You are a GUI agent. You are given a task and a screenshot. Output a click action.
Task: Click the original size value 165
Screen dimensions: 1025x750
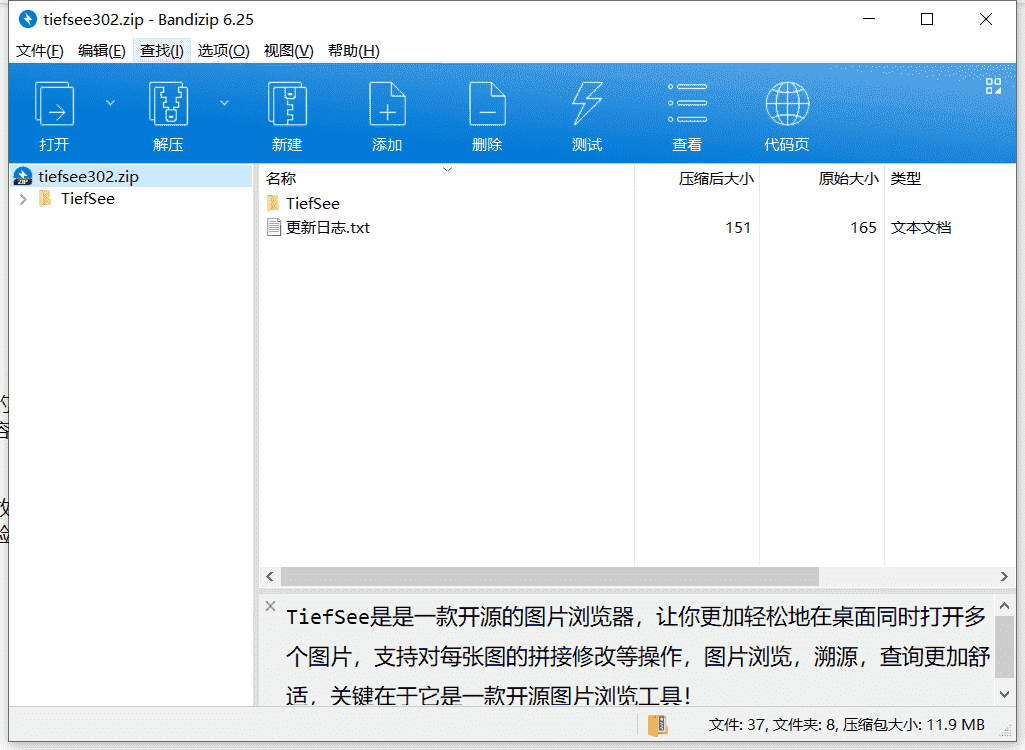coord(864,228)
